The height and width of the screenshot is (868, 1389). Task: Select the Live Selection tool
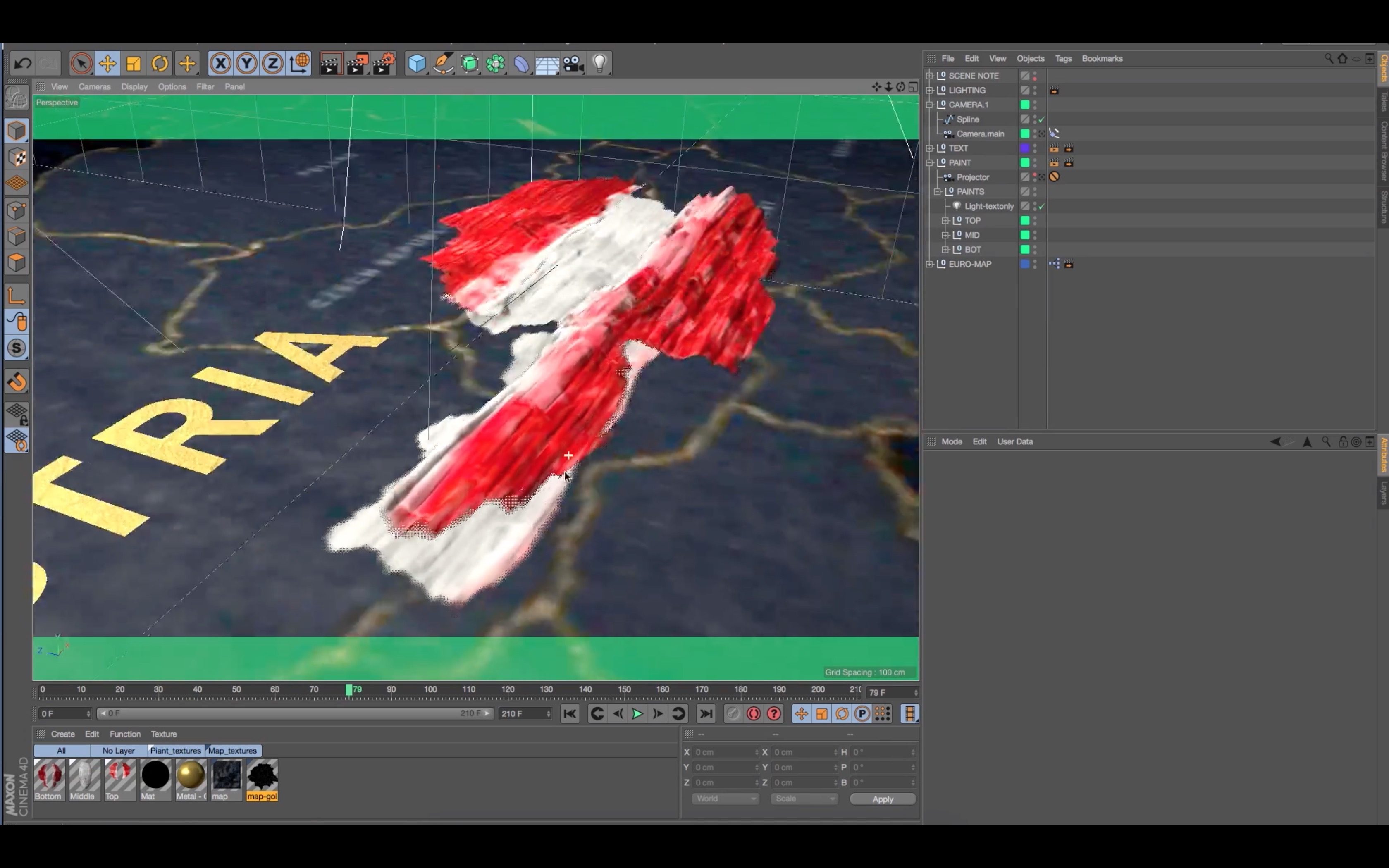(81, 63)
